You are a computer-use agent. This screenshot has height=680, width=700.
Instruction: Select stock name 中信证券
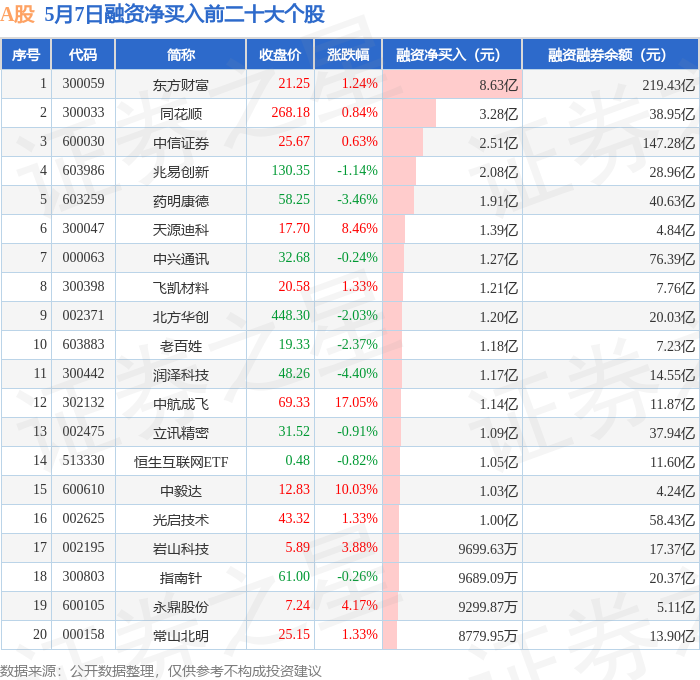pyautogui.click(x=181, y=142)
